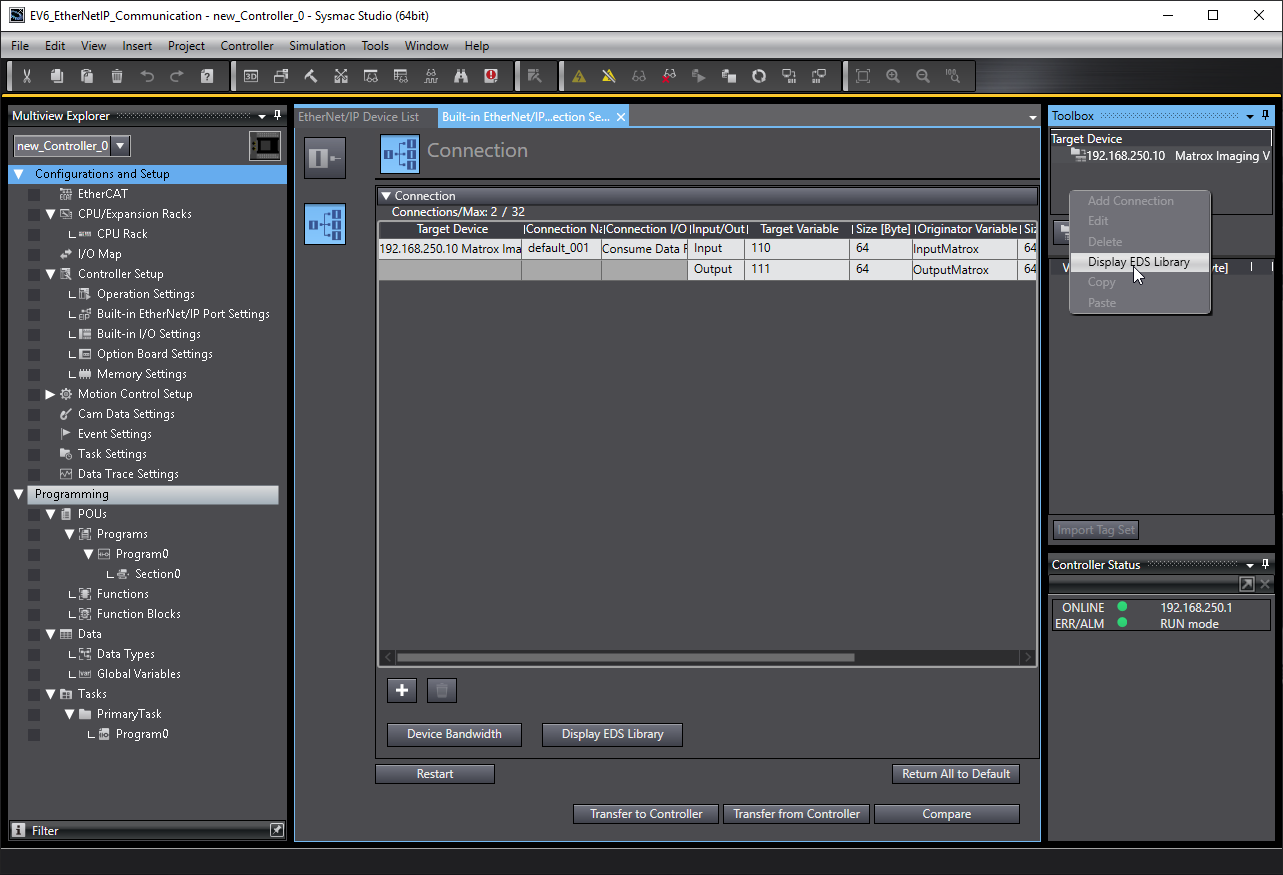Open the 3D view toolbar icon
This screenshot has height=875, width=1283.
pyautogui.click(x=251, y=76)
